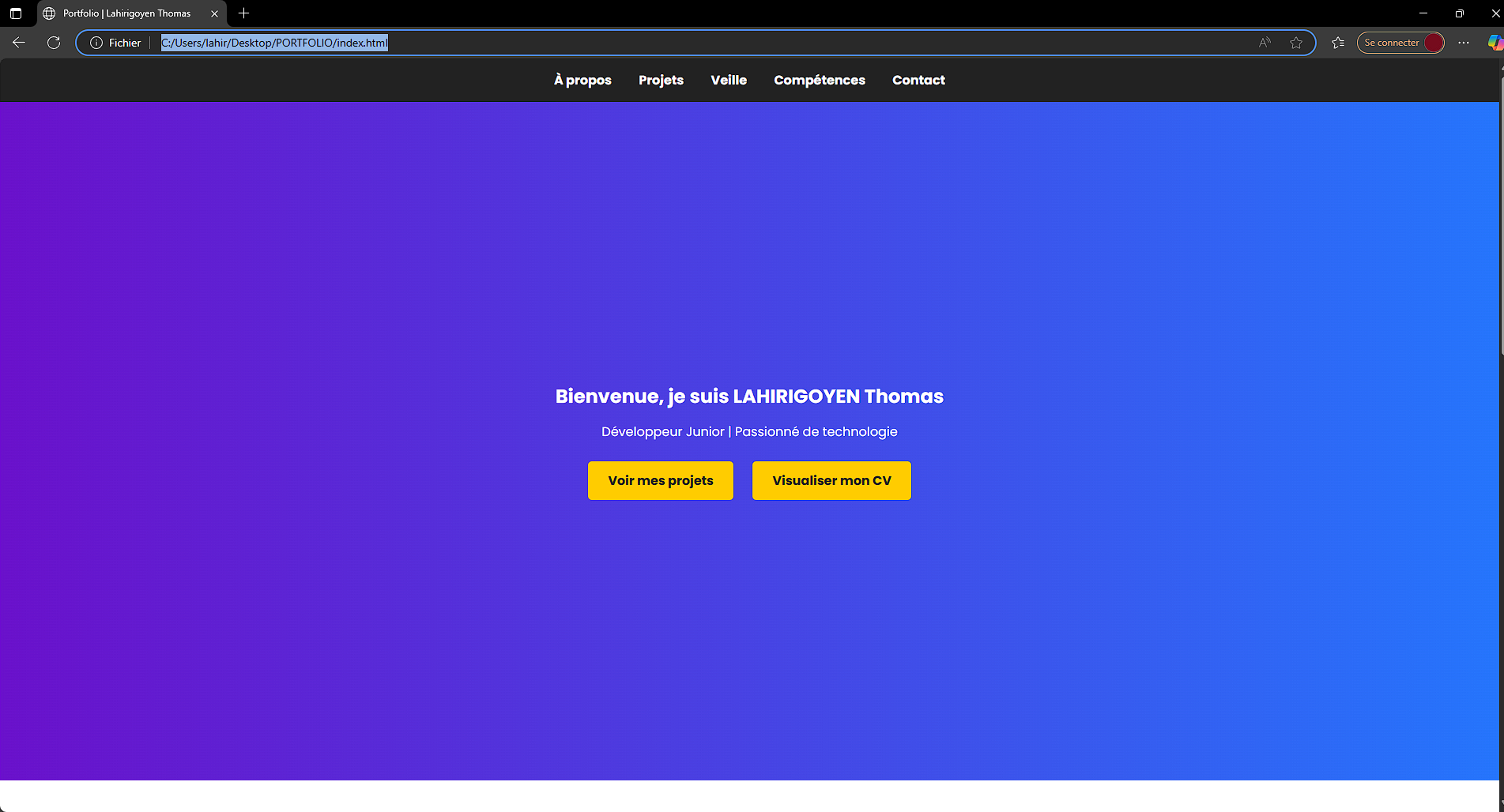Screen dimensions: 1504x812
Task: Add page to favorites with star icon
Action: coord(1296,43)
